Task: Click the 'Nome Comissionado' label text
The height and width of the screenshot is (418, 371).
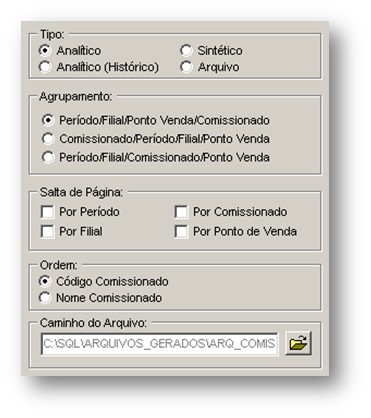Action: (x=109, y=298)
